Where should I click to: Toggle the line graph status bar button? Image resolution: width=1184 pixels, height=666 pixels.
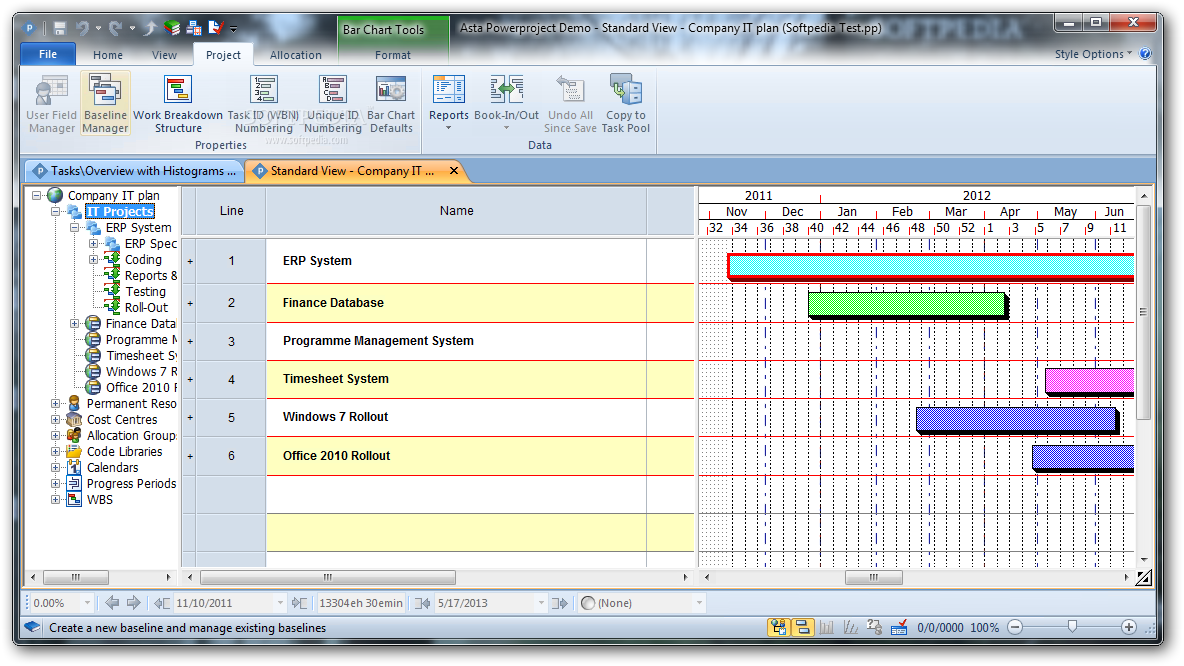[850, 627]
